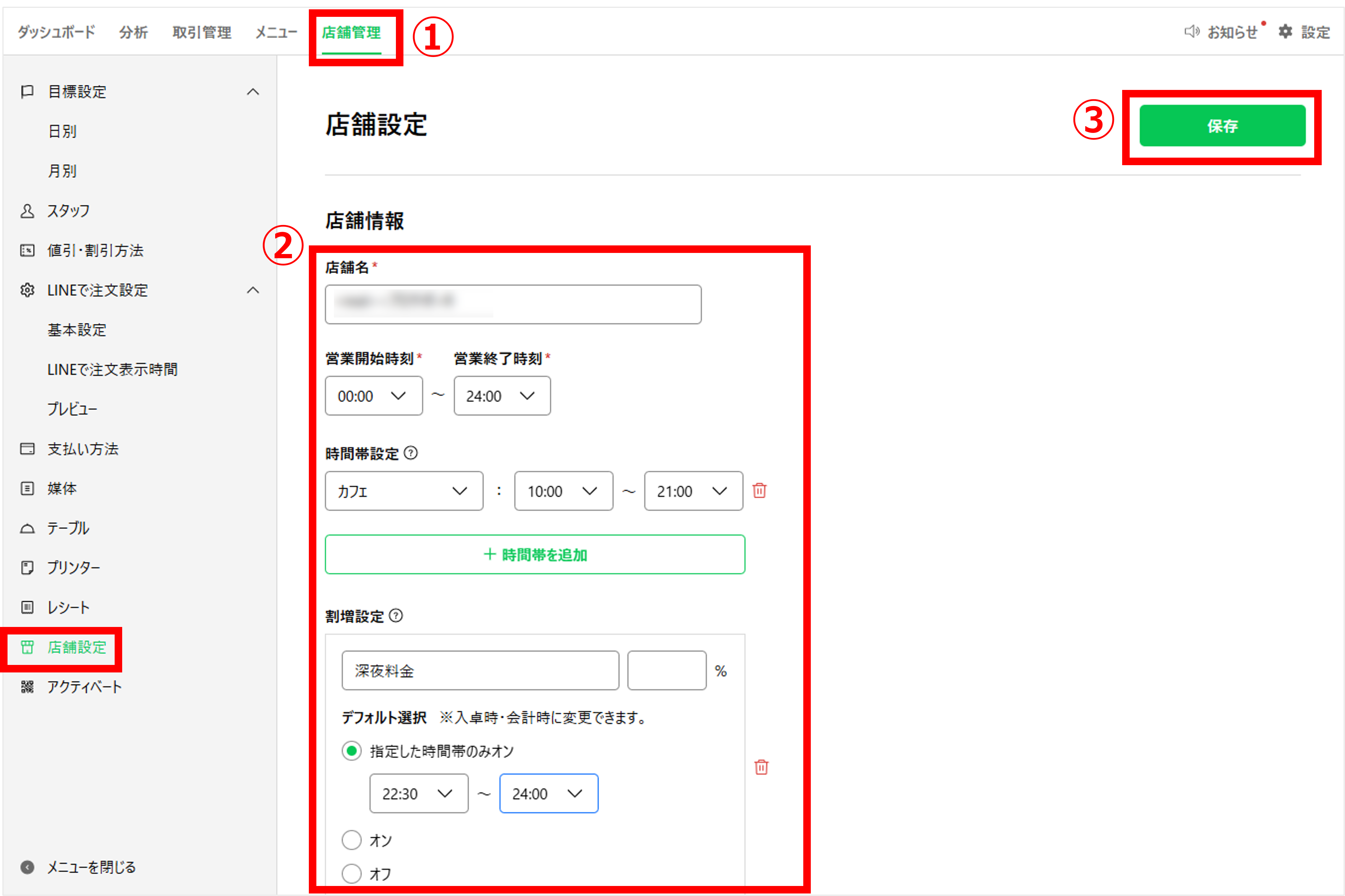The image size is (1345, 896).
Task: Click the 目標設定 flag icon
Action: pos(27,91)
